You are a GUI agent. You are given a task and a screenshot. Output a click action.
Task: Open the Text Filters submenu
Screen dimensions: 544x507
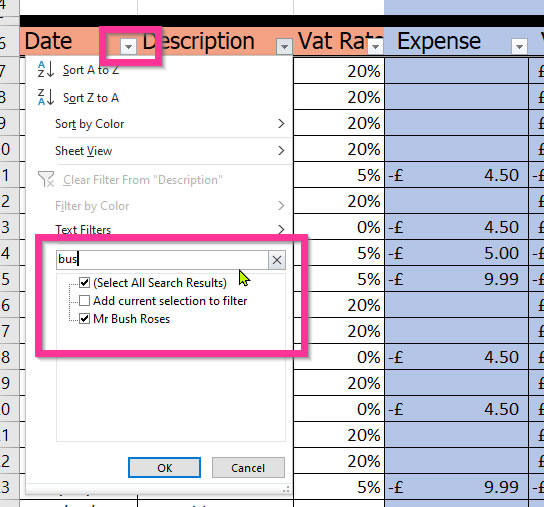[170, 229]
